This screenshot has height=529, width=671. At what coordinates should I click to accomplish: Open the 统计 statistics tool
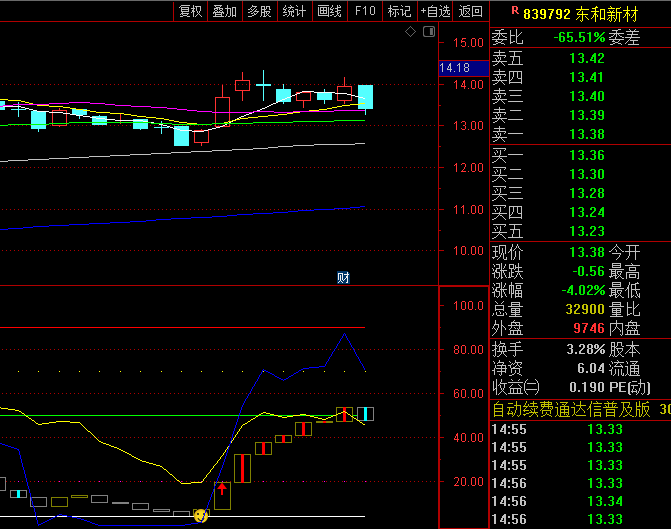pos(294,11)
